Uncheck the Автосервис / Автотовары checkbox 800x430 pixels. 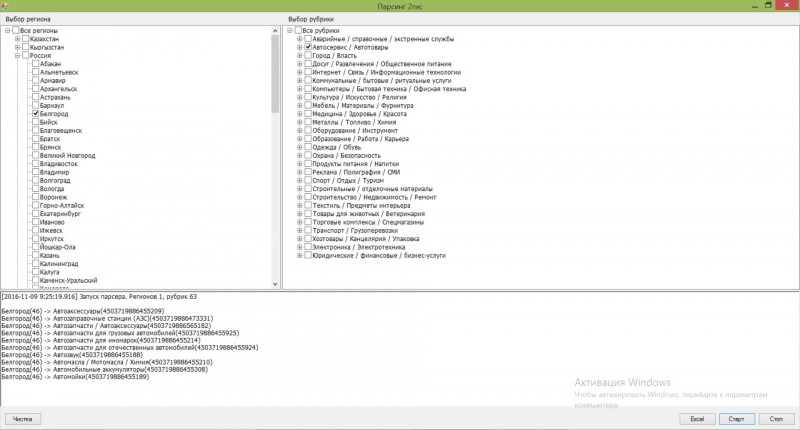[308, 47]
